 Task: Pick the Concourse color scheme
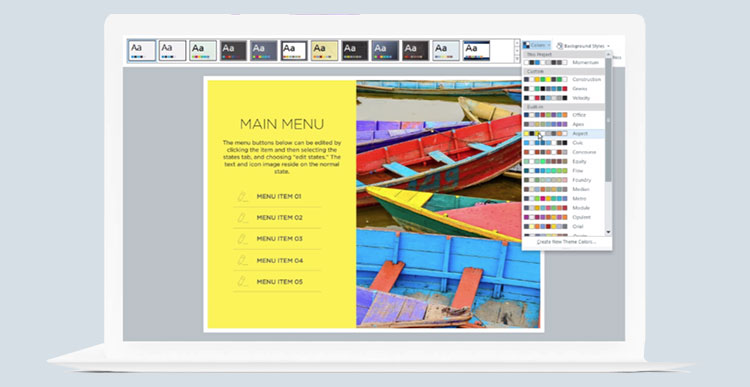(x=563, y=152)
